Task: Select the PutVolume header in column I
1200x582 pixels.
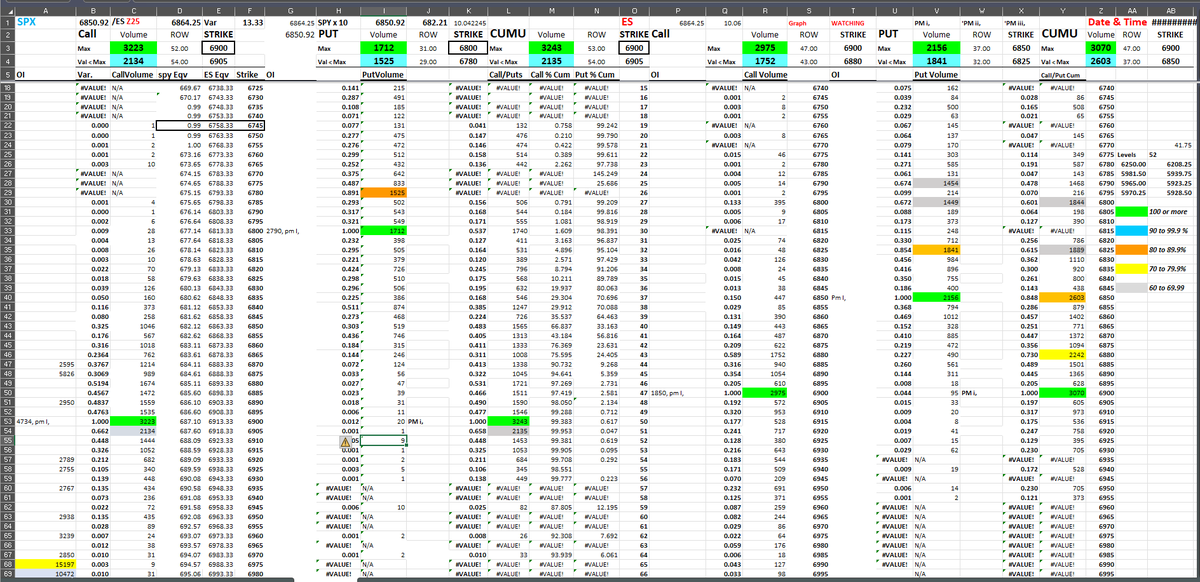Action: [x=382, y=74]
